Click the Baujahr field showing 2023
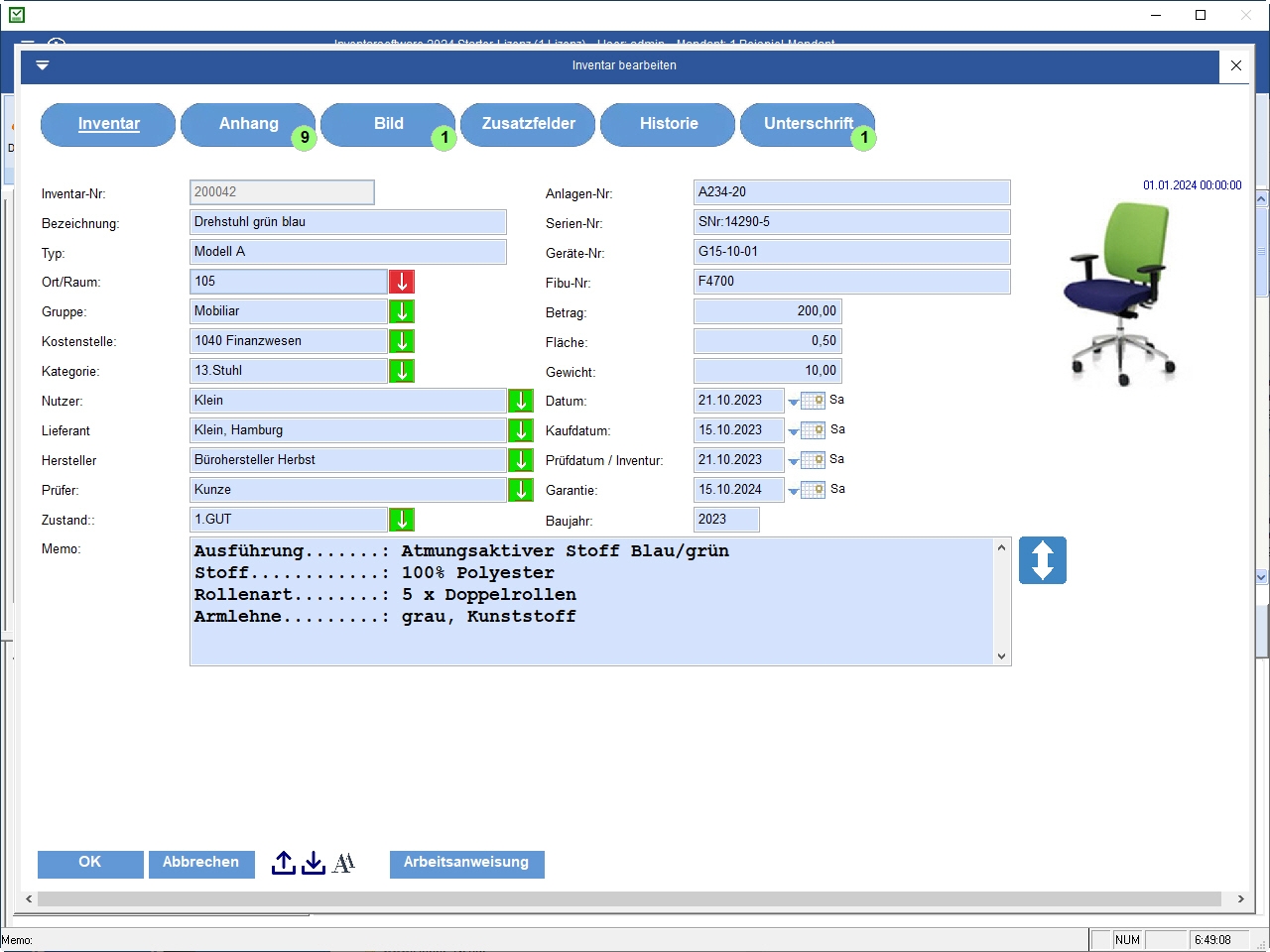 [726, 520]
